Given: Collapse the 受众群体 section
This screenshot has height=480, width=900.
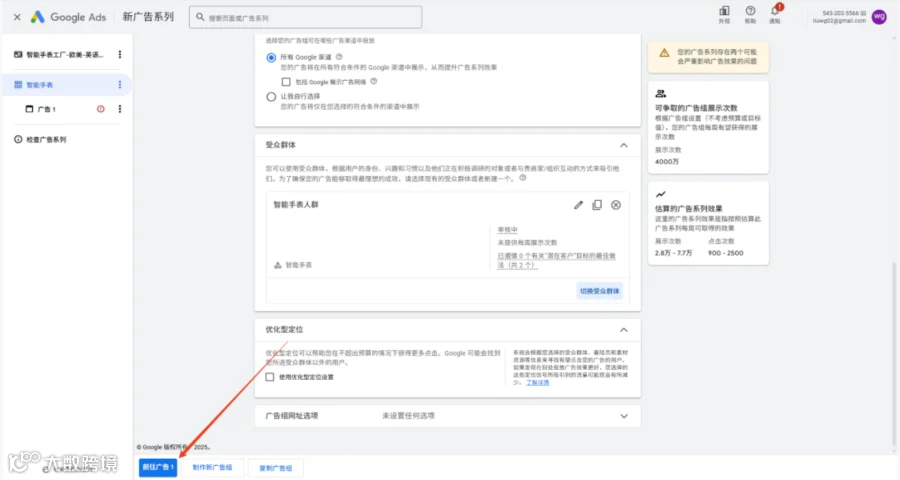Looking at the screenshot, I should click(624, 145).
